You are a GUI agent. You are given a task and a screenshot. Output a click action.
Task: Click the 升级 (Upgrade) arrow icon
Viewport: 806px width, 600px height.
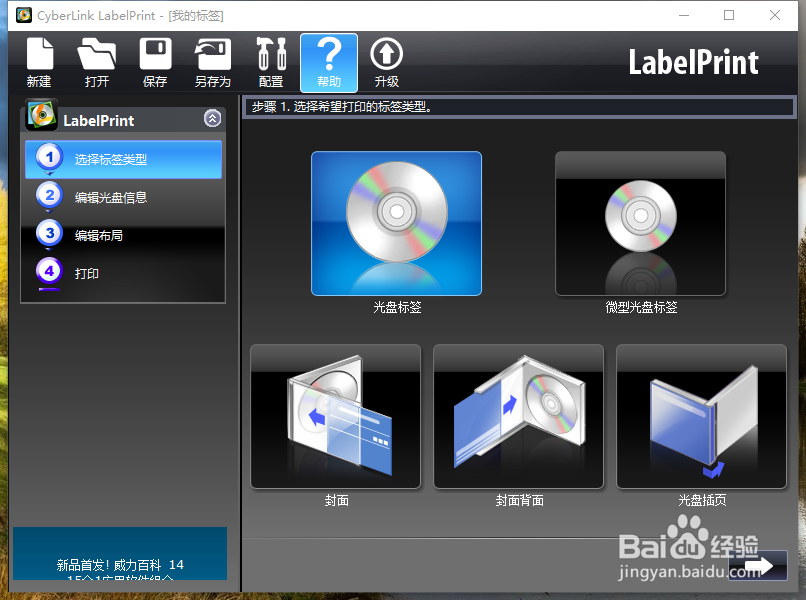point(387,62)
